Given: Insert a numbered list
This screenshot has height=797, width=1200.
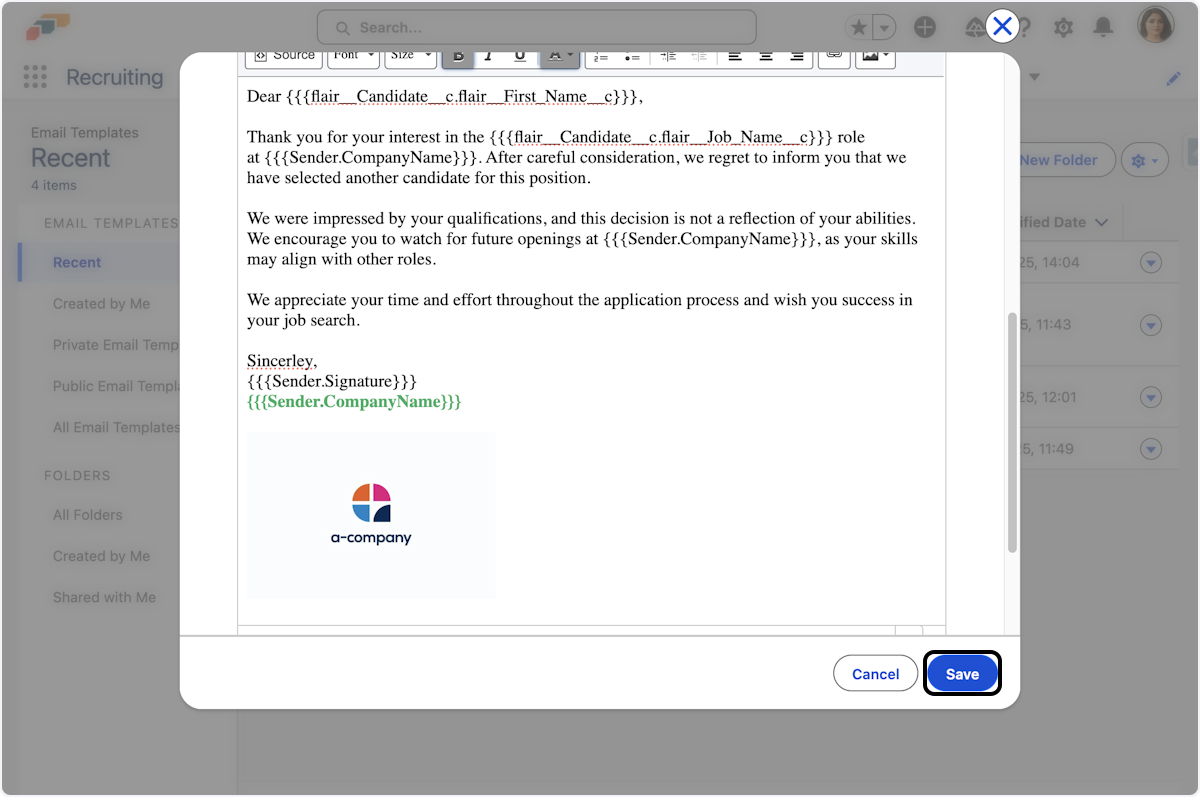Looking at the screenshot, I should [x=601, y=57].
